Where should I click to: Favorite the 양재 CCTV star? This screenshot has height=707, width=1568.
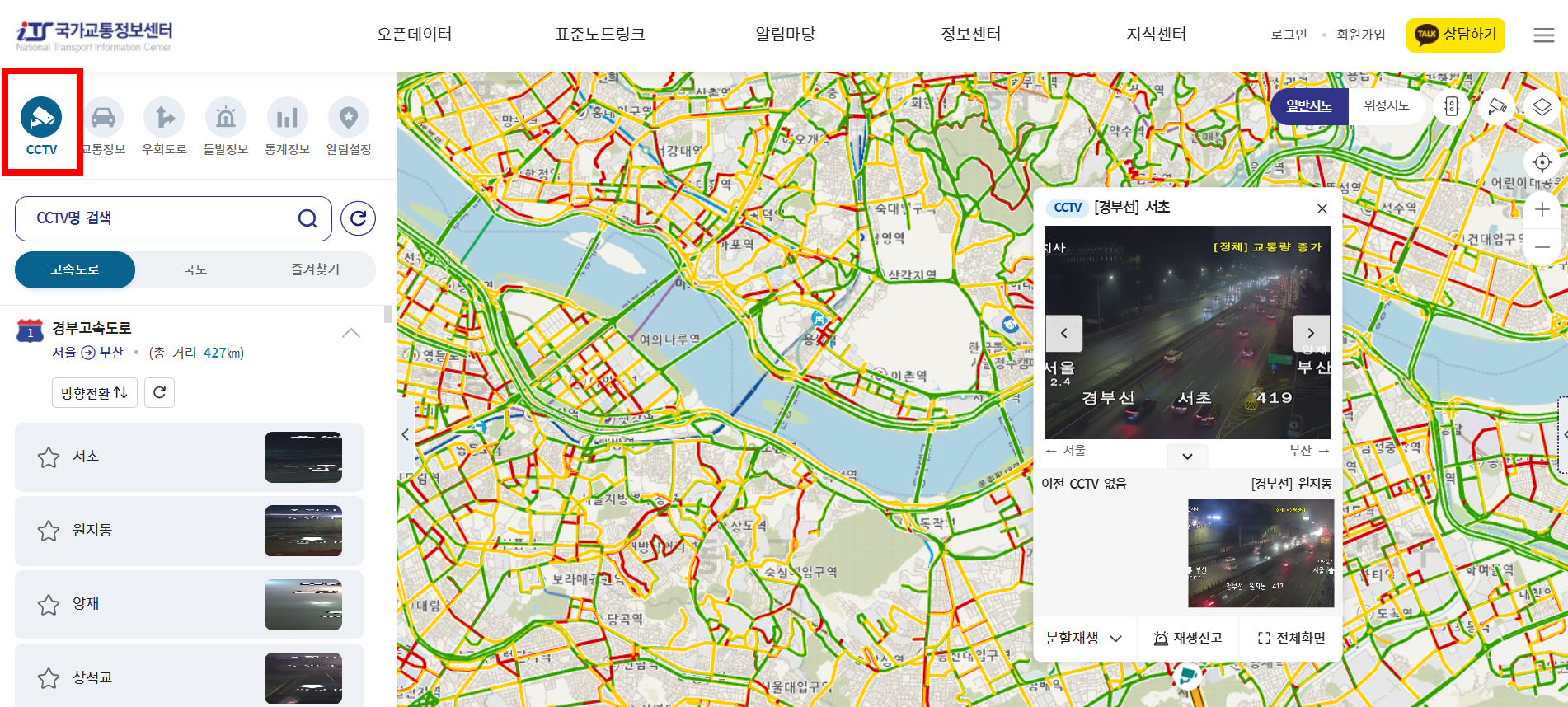point(49,605)
